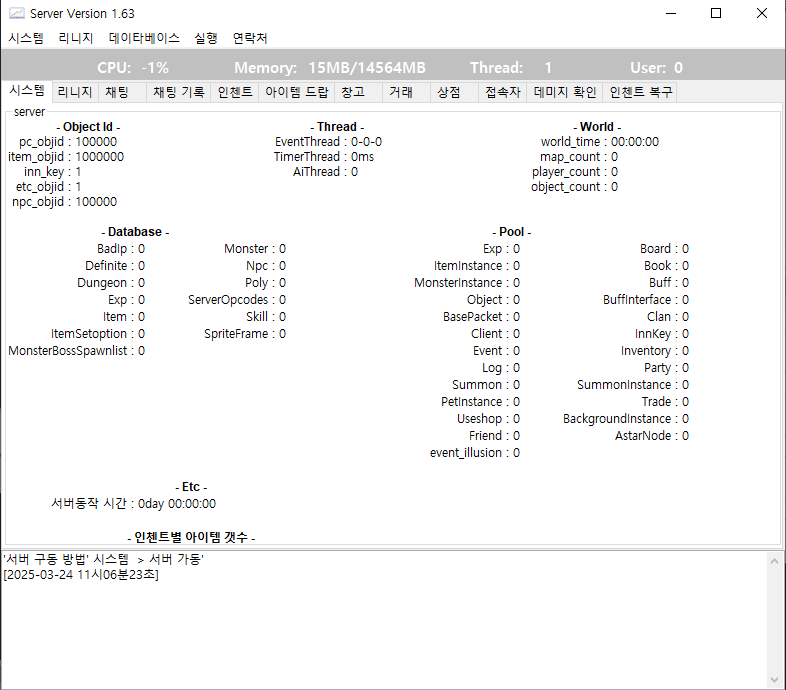The image size is (786, 690).
Task: Switch to the 거래 tab
Action: pos(406,92)
